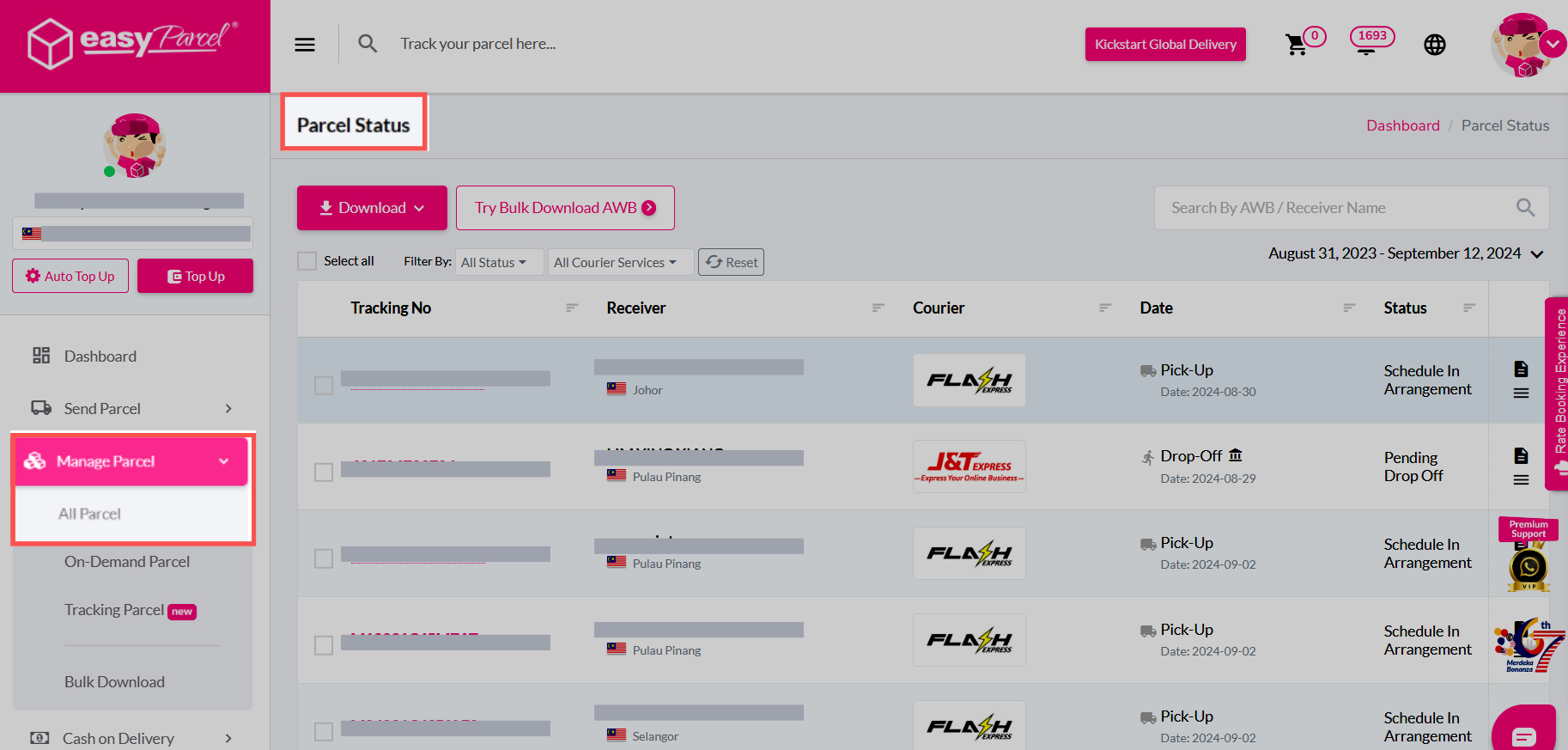
Task: Open the hamburger menu in the top bar
Action: tap(305, 45)
